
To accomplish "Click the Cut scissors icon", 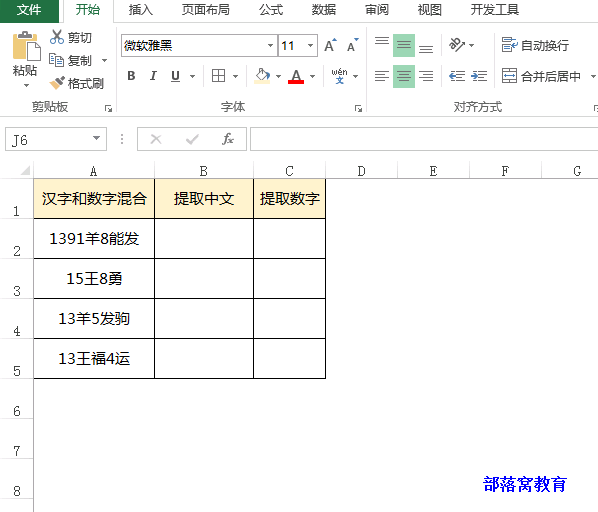I will 56,37.
